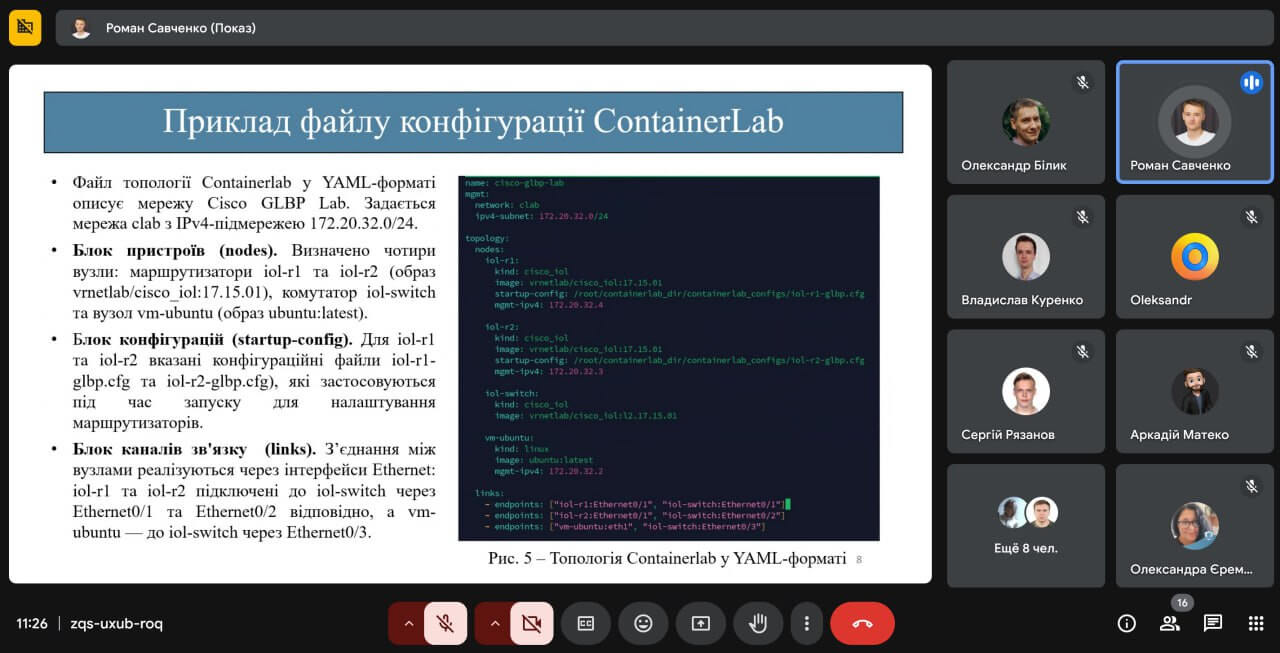The height and width of the screenshot is (653, 1280).
Task: Click the name label Олександр Білик
Action: coord(1014,166)
